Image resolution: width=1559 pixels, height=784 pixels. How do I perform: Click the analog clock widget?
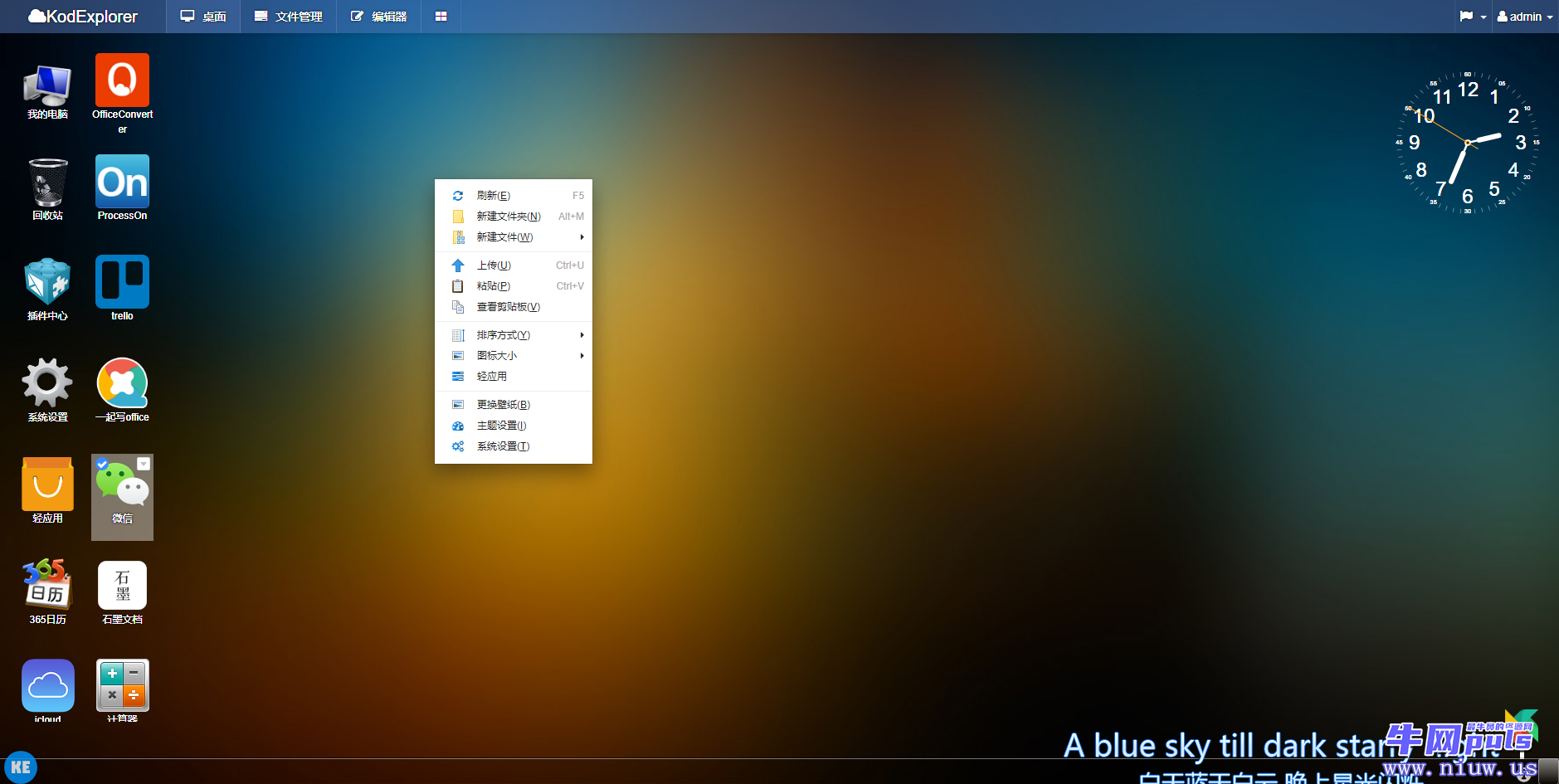pyautogui.click(x=1467, y=143)
